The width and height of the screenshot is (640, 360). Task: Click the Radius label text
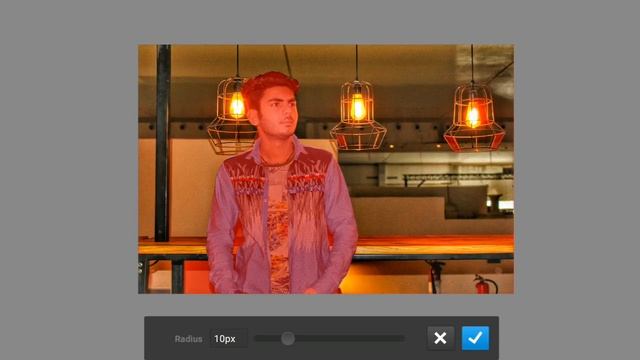(x=188, y=339)
